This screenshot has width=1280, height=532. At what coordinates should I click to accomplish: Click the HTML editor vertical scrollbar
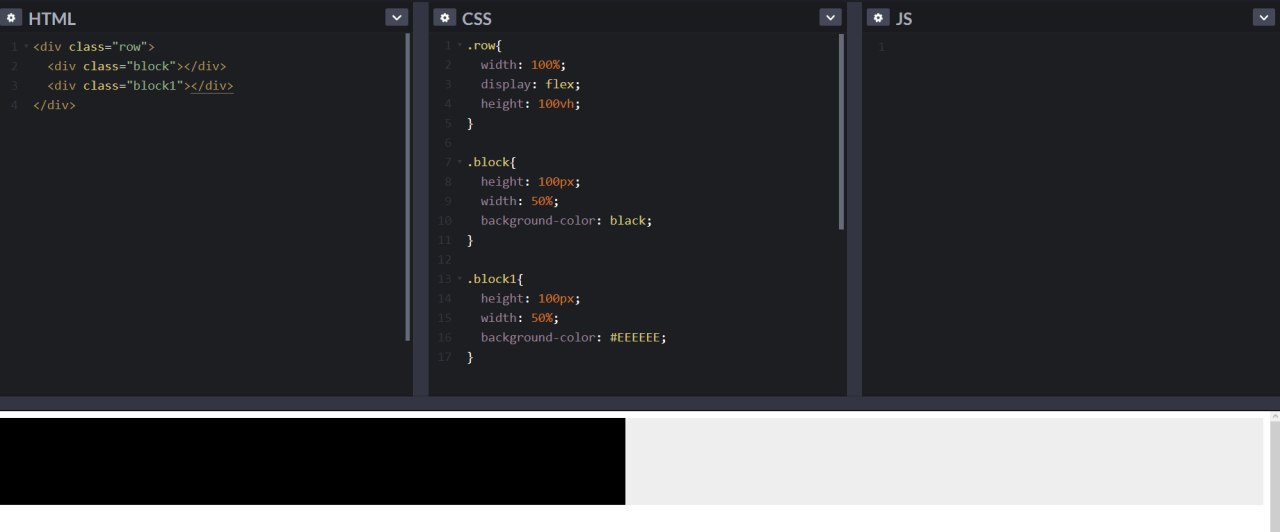coord(407,187)
